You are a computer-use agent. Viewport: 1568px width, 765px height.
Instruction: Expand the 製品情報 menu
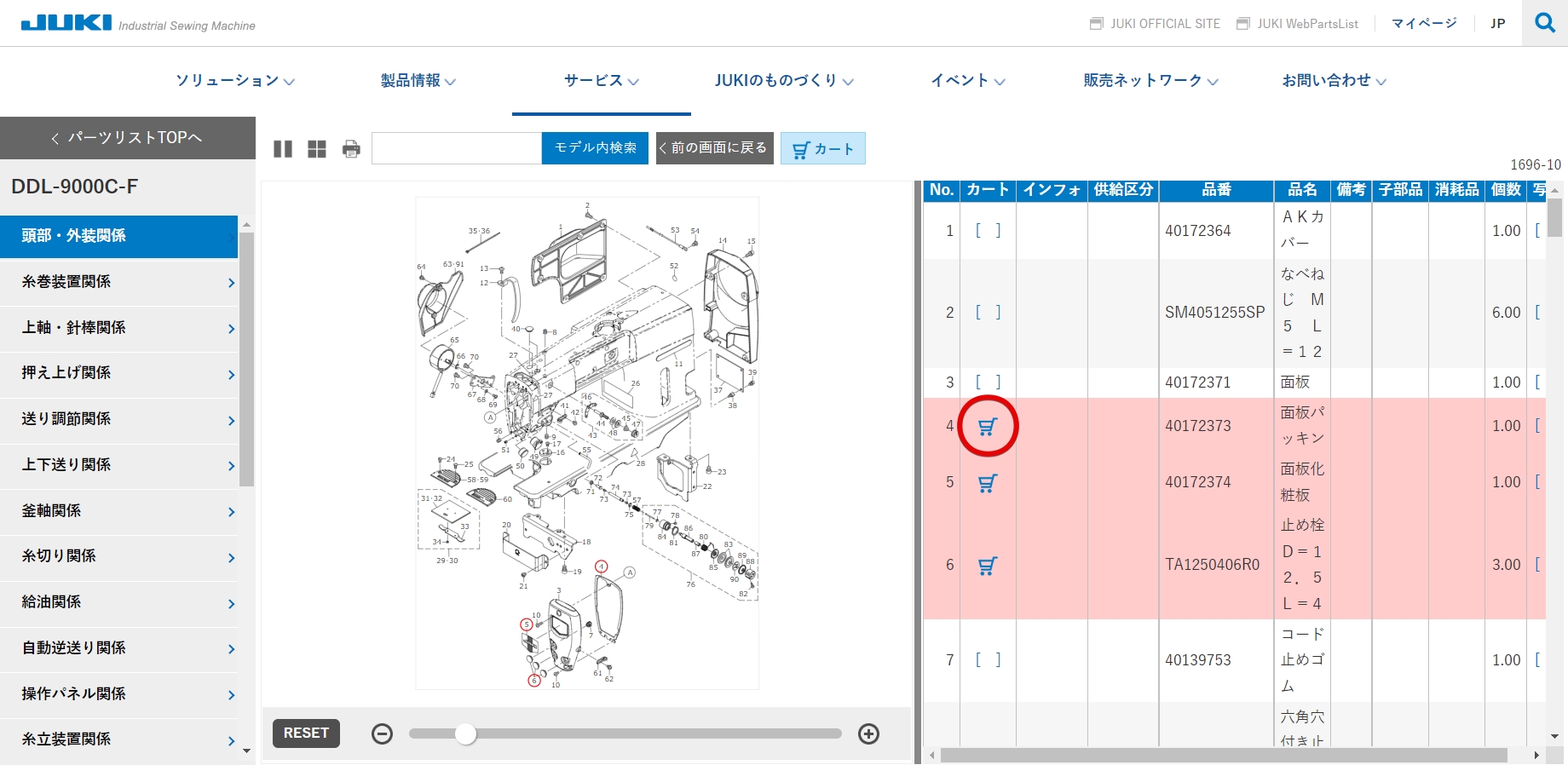[418, 81]
